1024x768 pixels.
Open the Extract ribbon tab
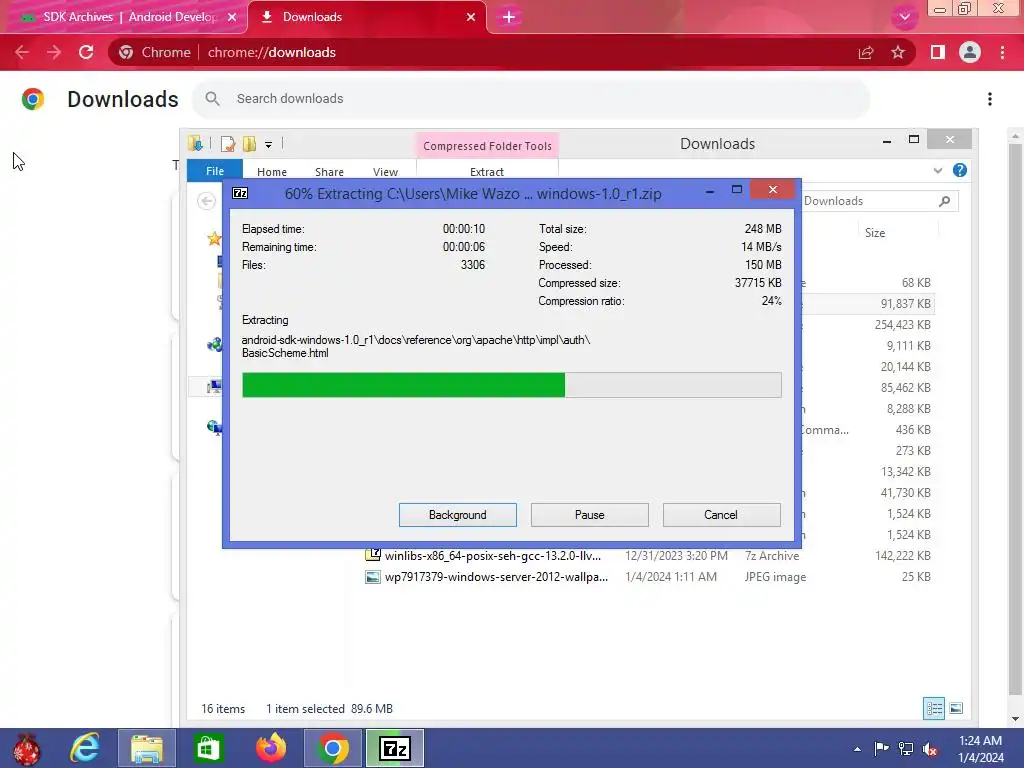pyautogui.click(x=487, y=172)
